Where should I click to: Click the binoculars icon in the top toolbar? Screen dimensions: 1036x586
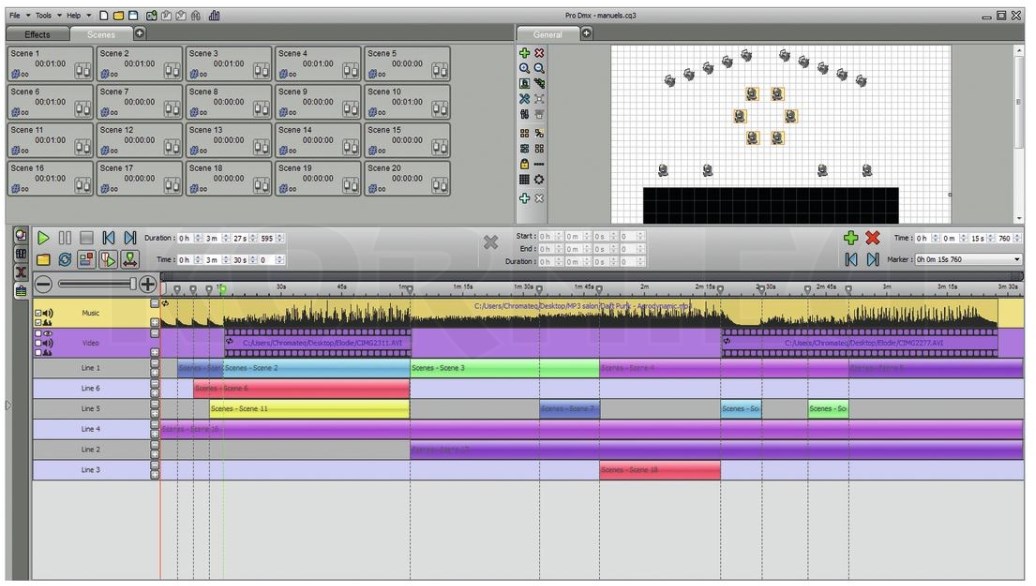(x=197, y=16)
